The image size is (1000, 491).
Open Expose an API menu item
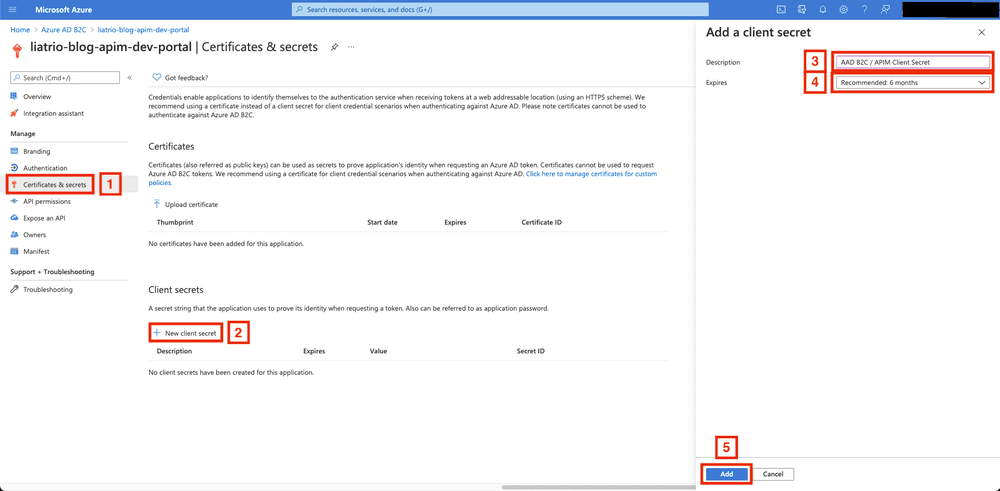pyautogui.click(x=44, y=217)
